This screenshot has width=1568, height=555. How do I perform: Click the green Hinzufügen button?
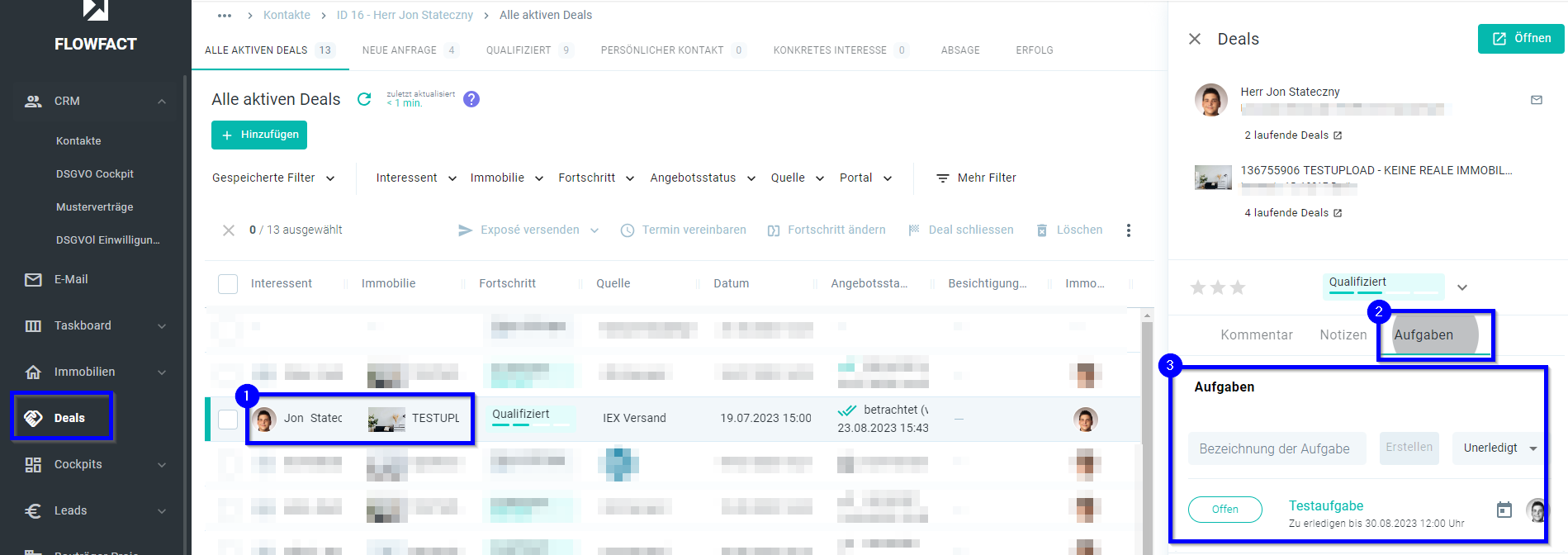(259, 135)
